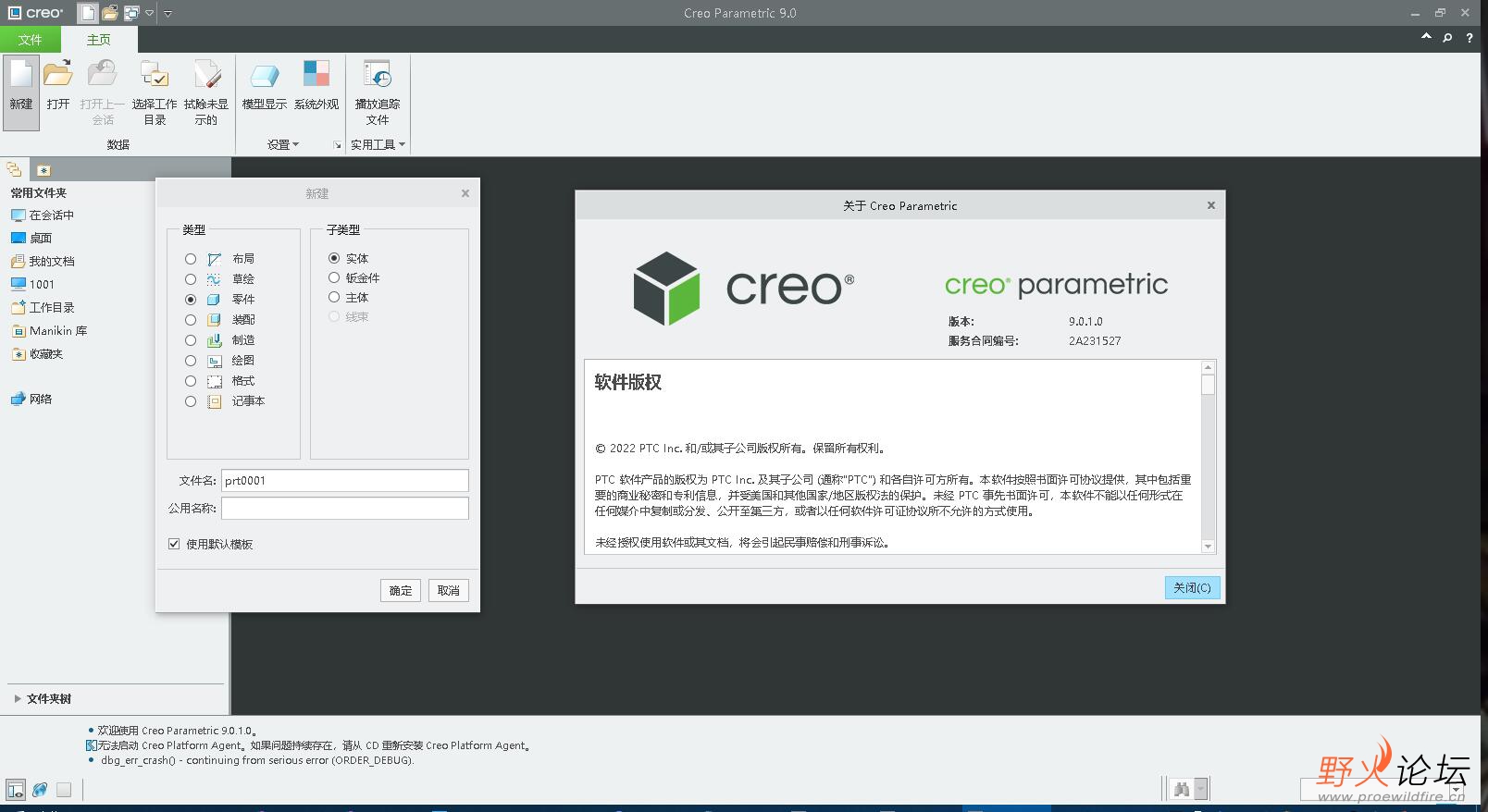
Task: Click the About dialog scrollbar thumb
Action: [x=1208, y=384]
